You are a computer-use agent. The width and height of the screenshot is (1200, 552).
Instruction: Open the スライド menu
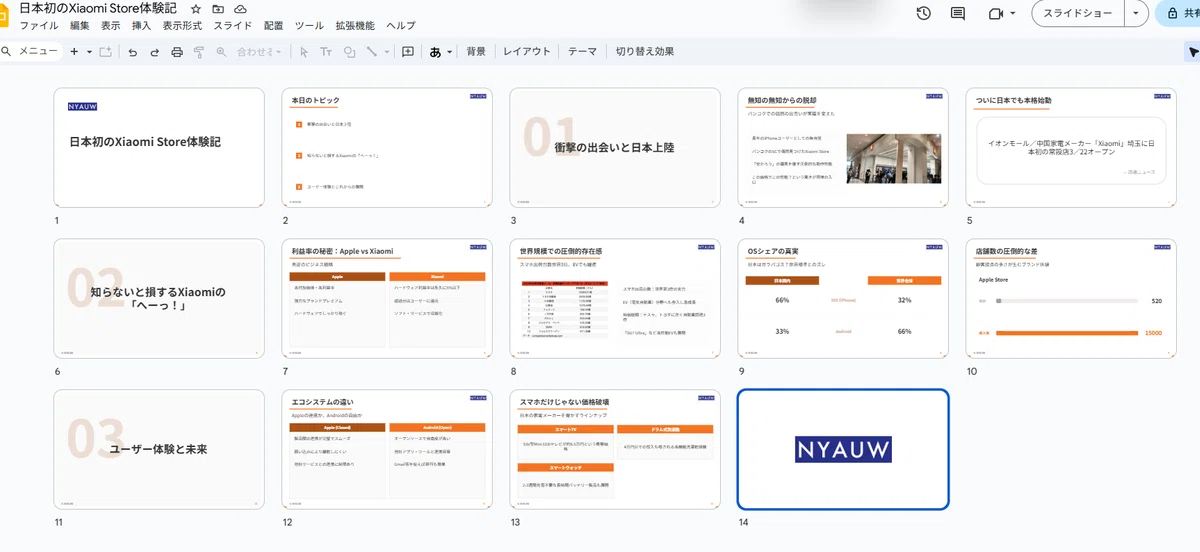click(x=233, y=26)
